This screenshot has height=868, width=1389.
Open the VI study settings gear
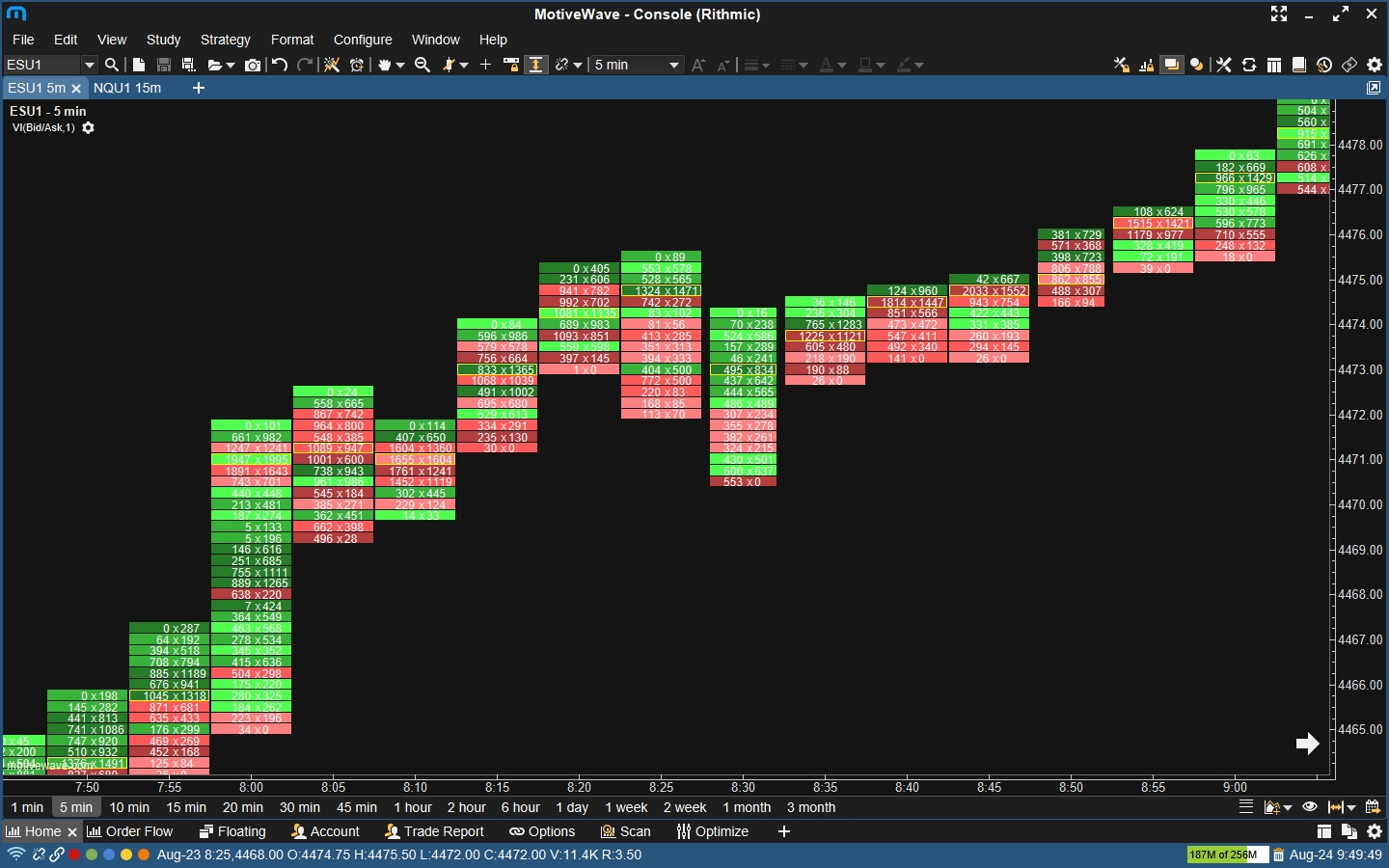pyautogui.click(x=89, y=128)
